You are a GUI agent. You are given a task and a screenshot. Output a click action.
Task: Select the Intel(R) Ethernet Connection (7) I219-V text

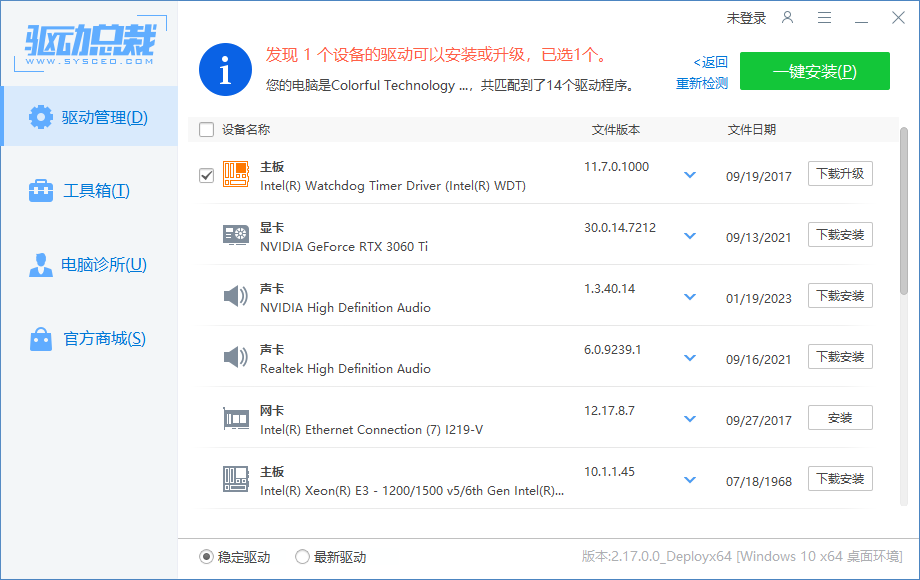point(371,430)
